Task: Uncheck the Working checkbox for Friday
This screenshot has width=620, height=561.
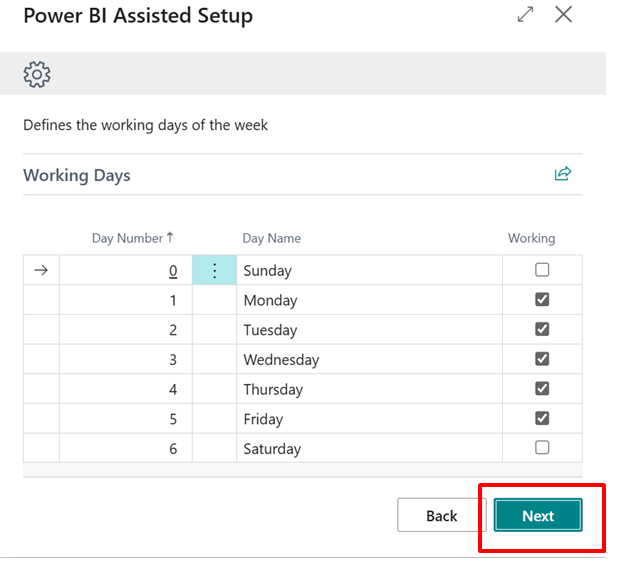Action: pyautogui.click(x=542, y=418)
